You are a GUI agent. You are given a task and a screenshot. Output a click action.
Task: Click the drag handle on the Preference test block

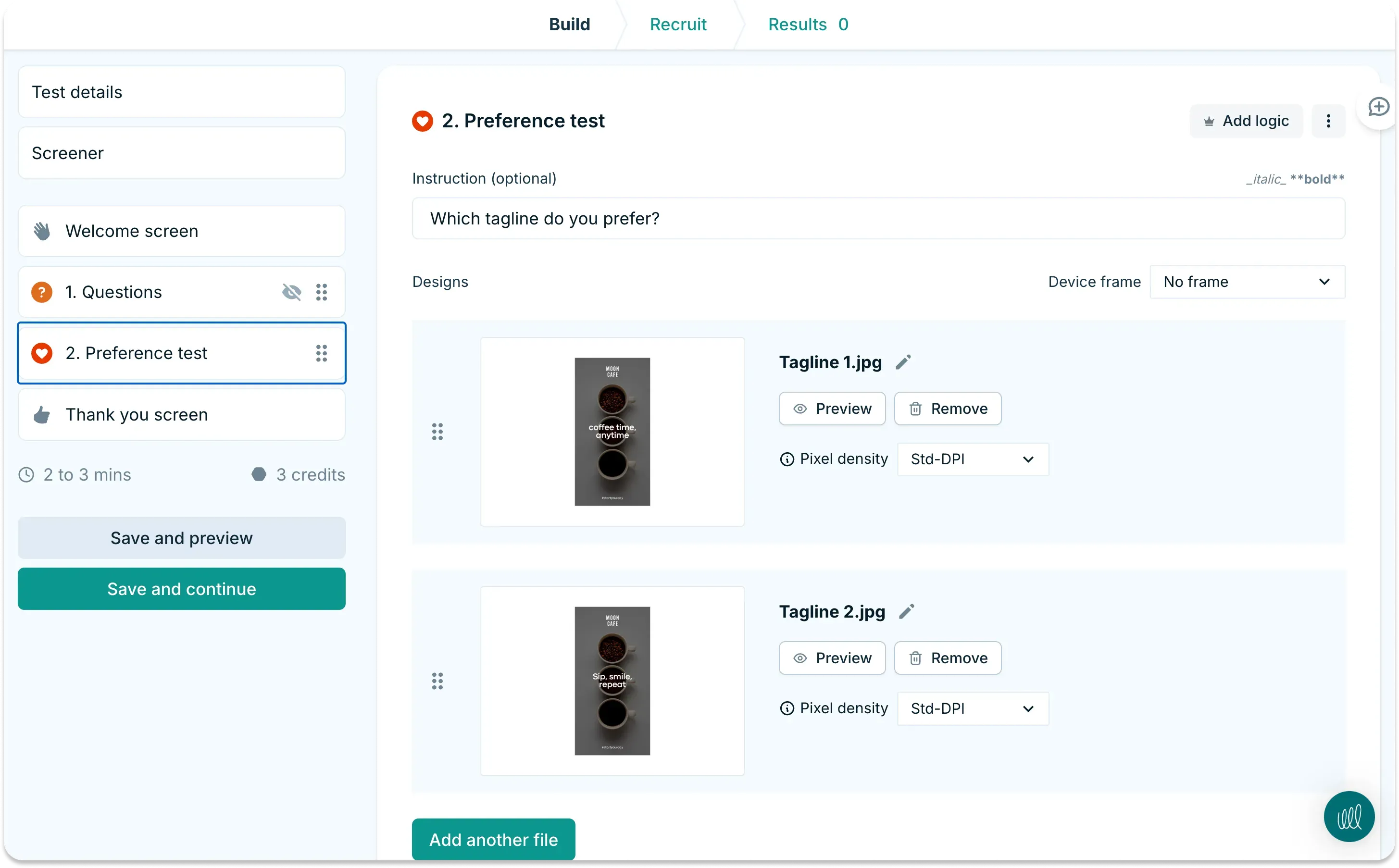pos(322,353)
